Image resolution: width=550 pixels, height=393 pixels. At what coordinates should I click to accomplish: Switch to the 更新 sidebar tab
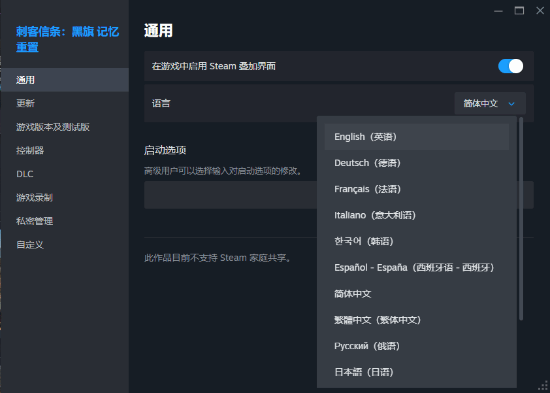click(x=65, y=103)
